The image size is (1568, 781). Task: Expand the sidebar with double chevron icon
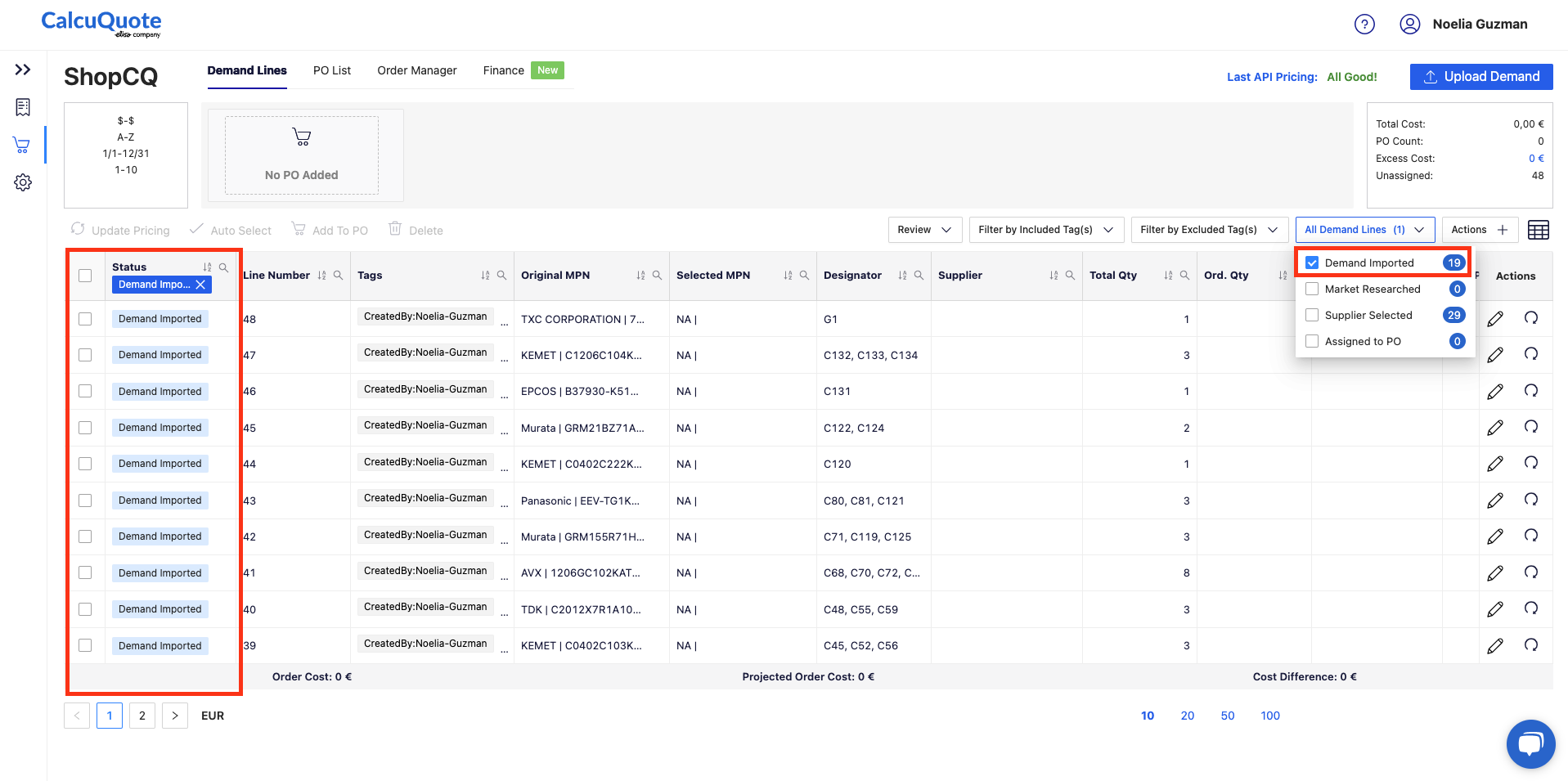point(23,70)
